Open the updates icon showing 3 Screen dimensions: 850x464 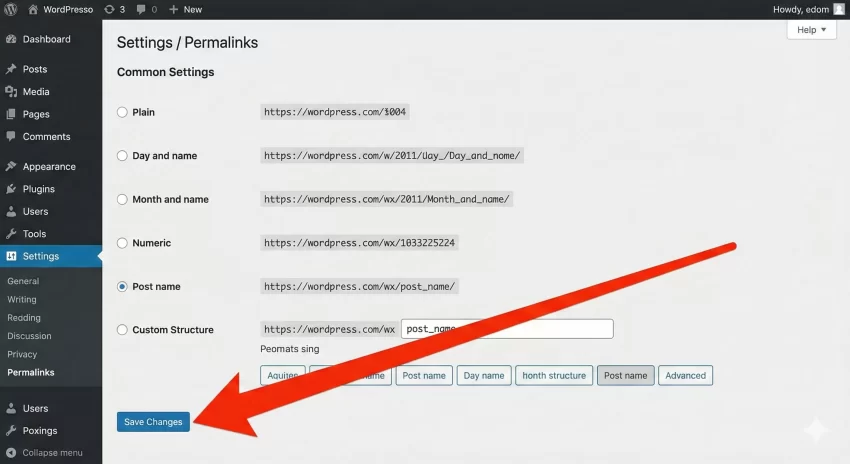[109, 9]
